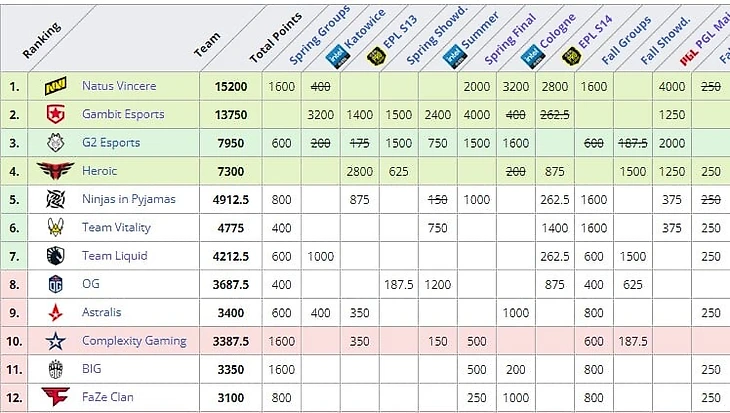
Task: Click the G2 Esports team logo
Action: 55,142
